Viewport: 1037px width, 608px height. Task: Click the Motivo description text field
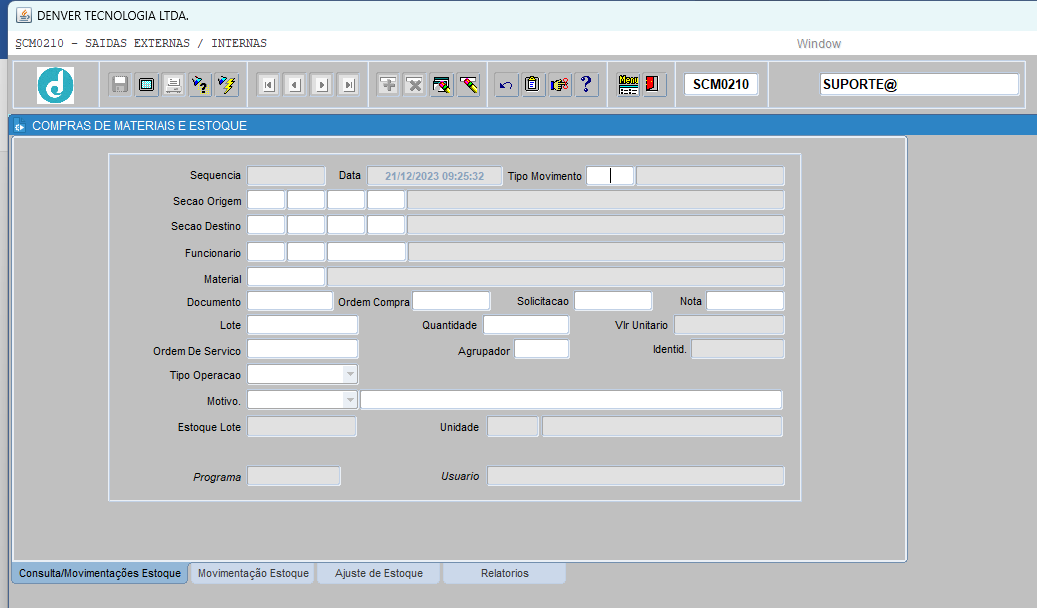571,400
